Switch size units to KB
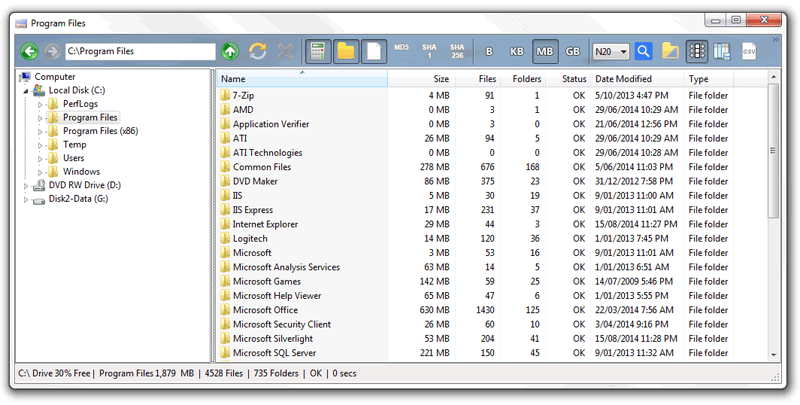This screenshot has height=405, width=800. [517, 52]
